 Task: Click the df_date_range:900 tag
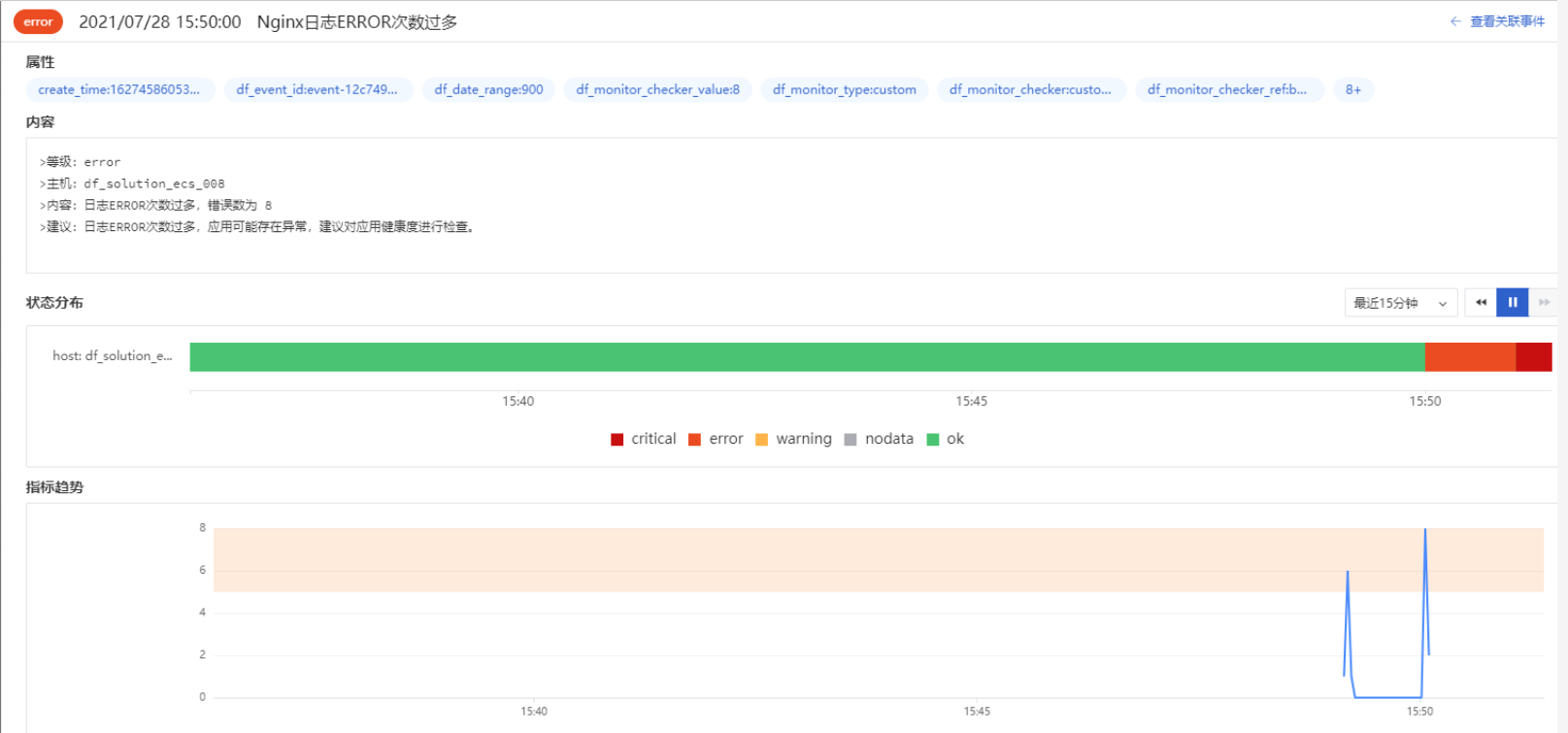click(x=489, y=89)
